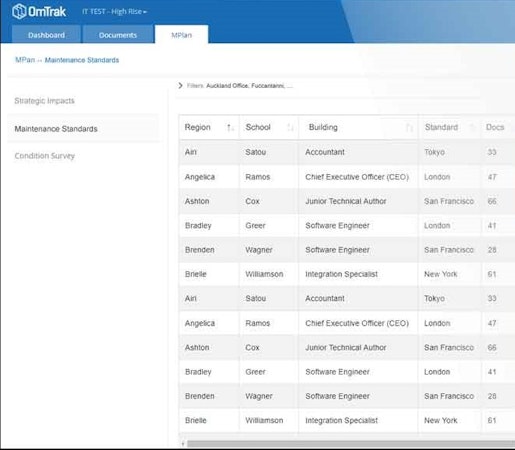Open Condition Survey sidebar item
Image resolution: width=515 pixels, height=450 pixels.
click(44, 156)
